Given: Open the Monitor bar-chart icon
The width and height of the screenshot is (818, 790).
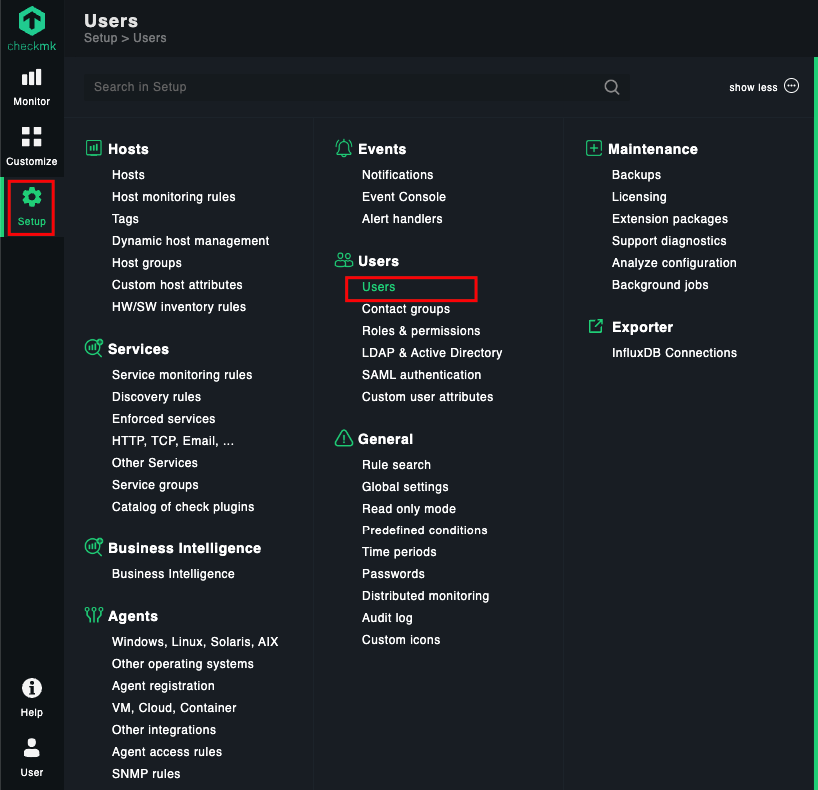Looking at the screenshot, I should coord(31,78).
